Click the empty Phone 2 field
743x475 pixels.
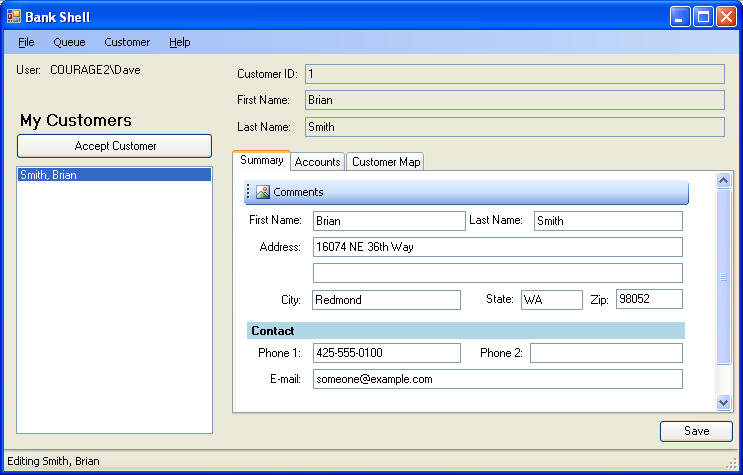point(606,353)
